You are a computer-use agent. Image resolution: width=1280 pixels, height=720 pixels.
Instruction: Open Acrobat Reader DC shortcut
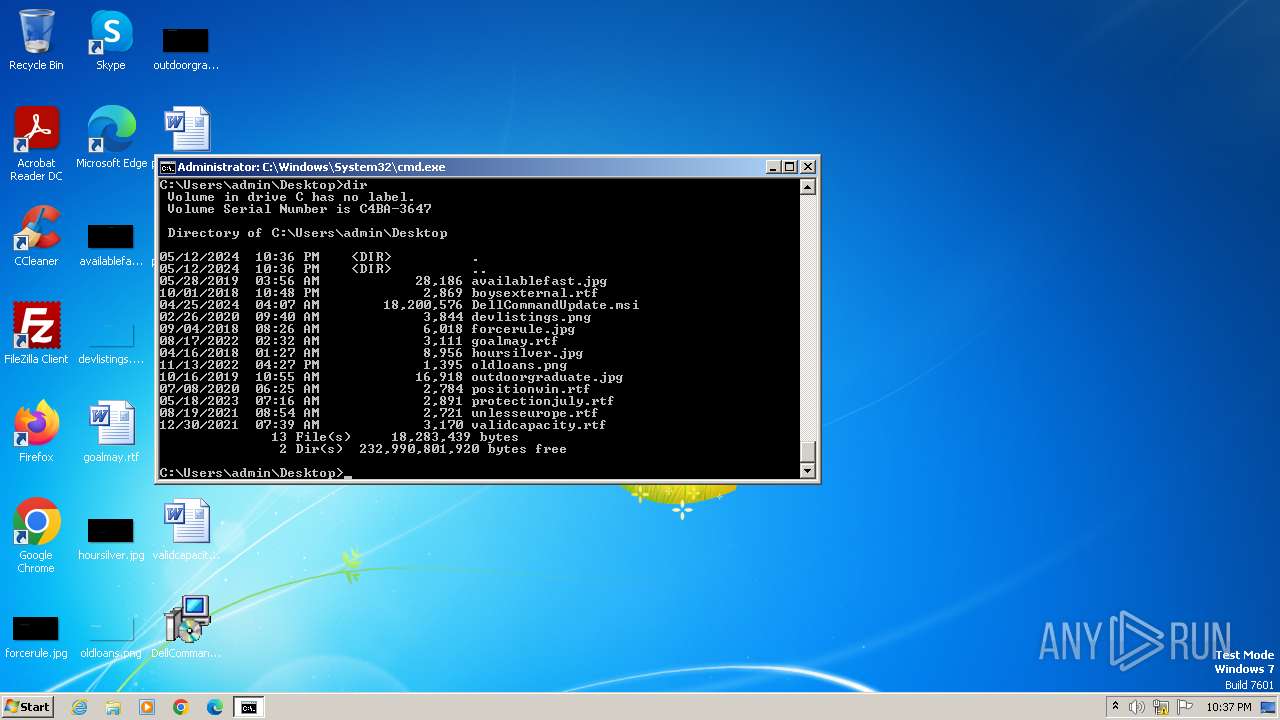(36, 145)
